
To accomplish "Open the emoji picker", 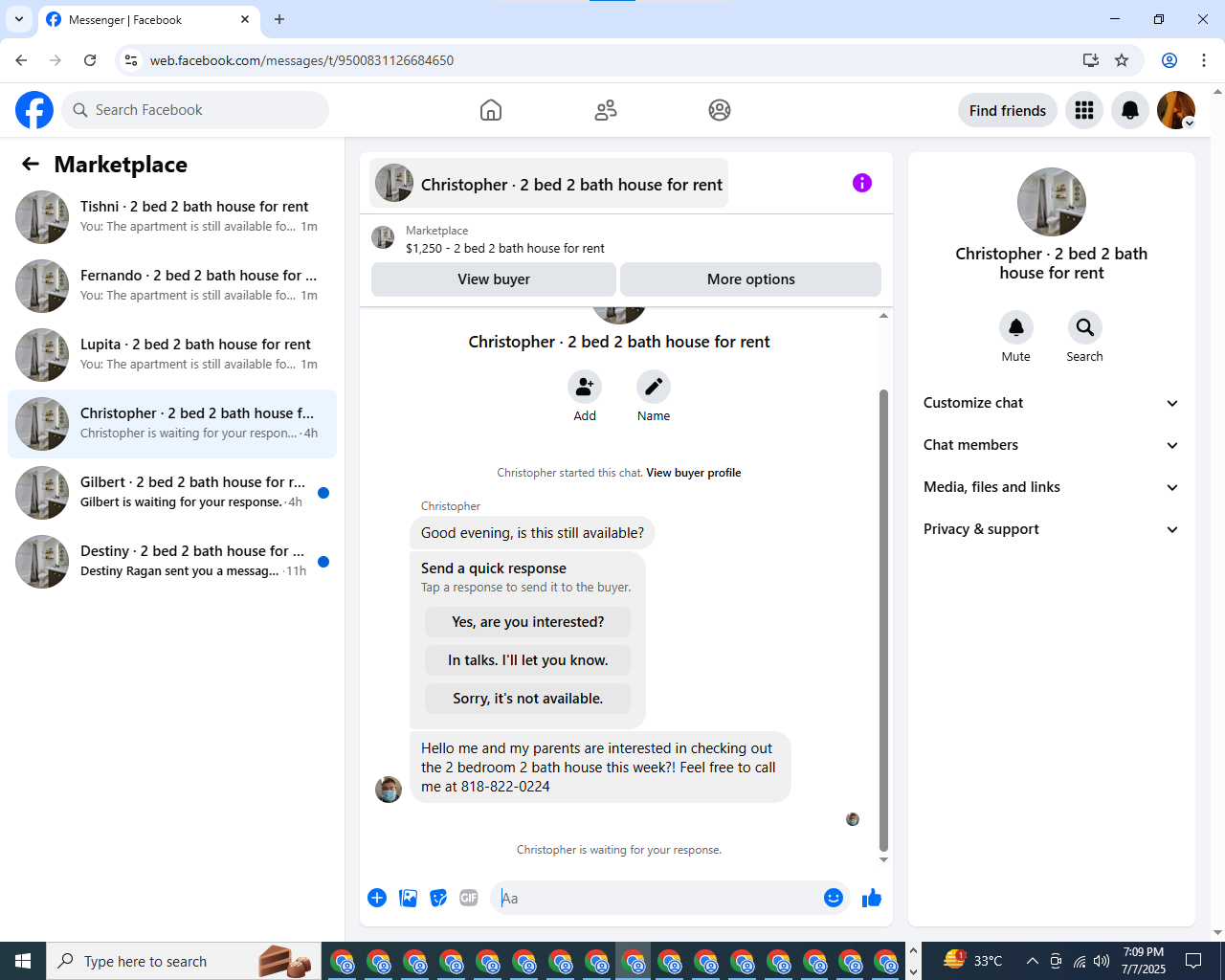I will (834, 898).
